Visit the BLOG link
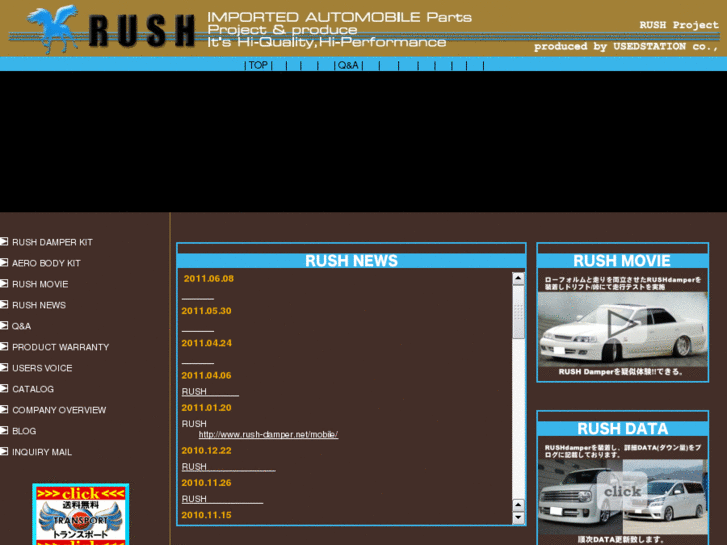Screen dimensions: 727x545 pyautogui.click(x=24, y=431)
